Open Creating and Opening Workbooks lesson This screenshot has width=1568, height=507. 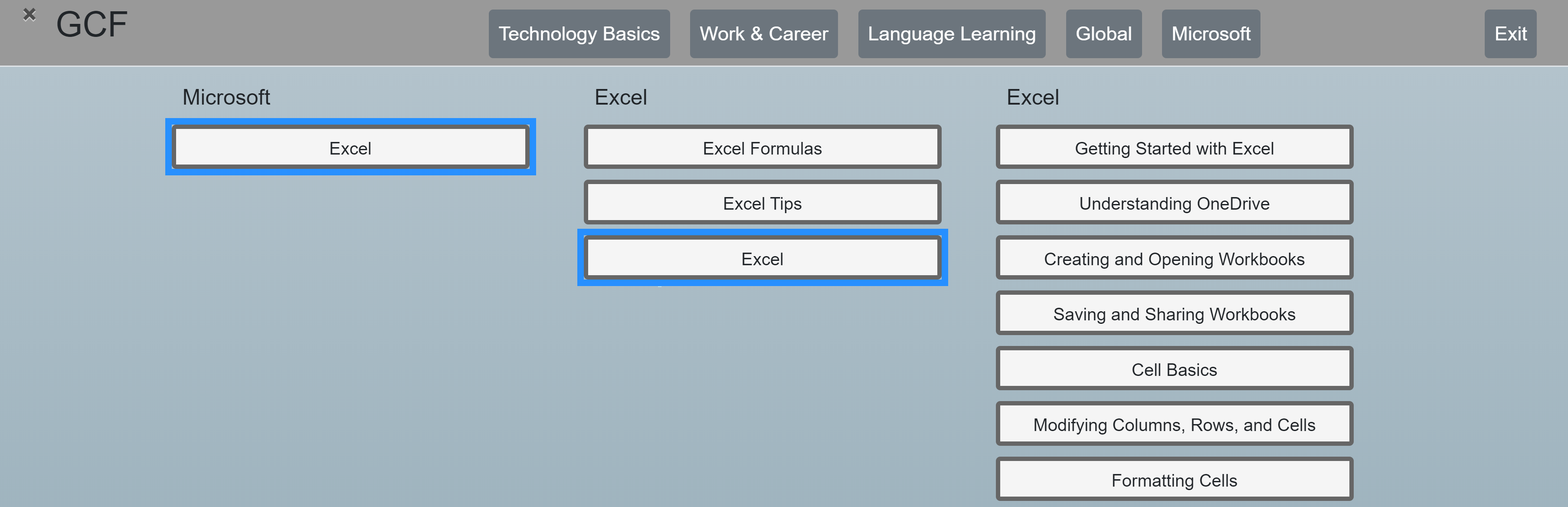(x=1174, y=258)
